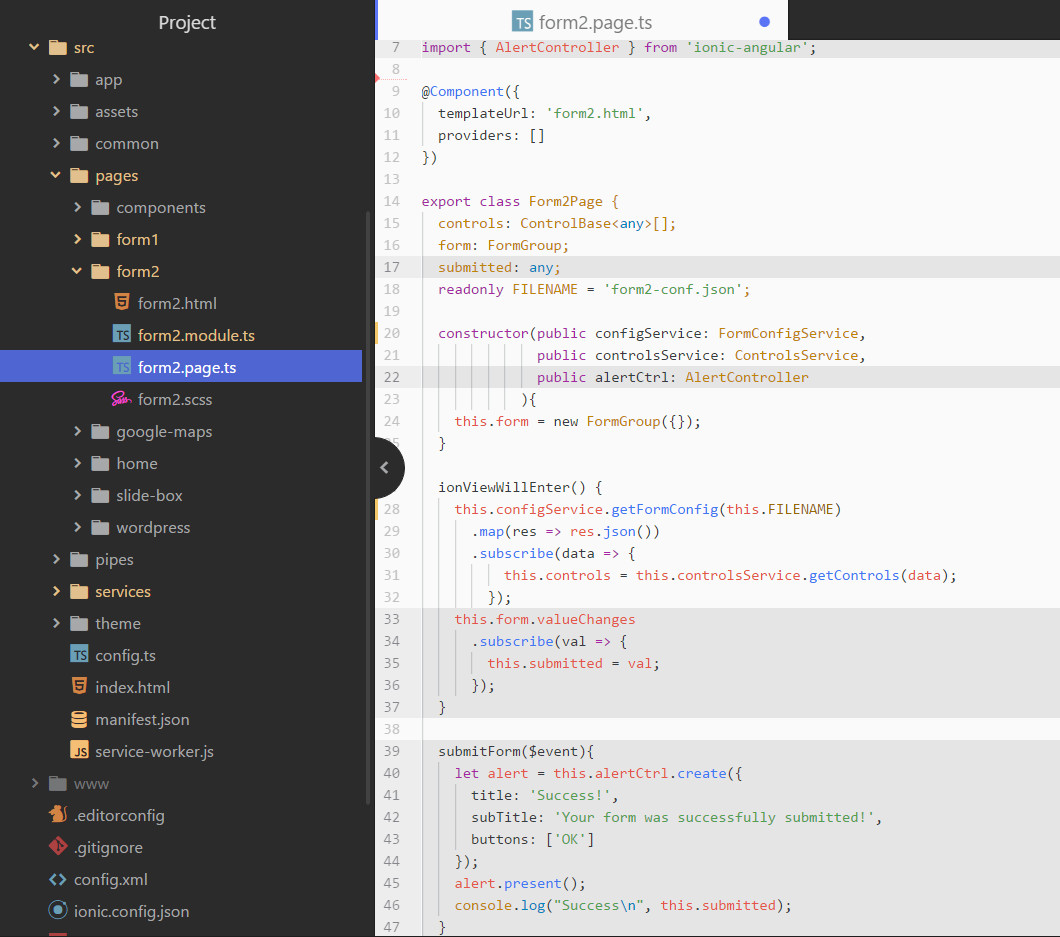Switch to the form2.page.ts editor tab
1060x937 pixels.
[582, 20]
